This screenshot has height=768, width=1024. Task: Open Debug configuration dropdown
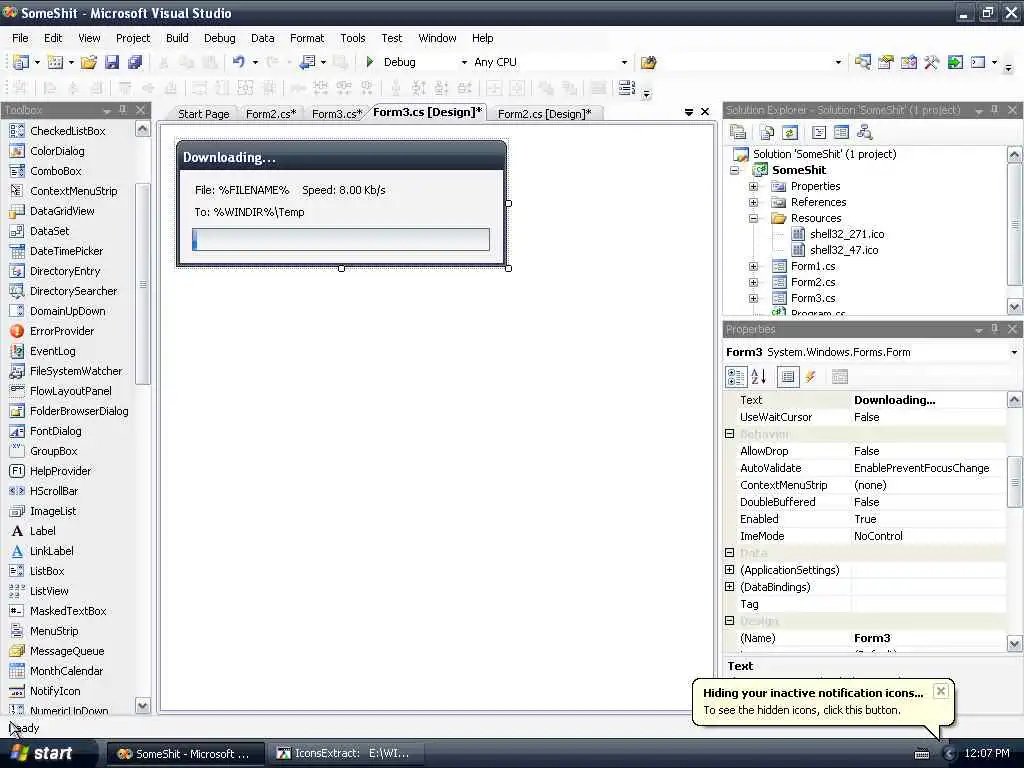tap(464, 62)
